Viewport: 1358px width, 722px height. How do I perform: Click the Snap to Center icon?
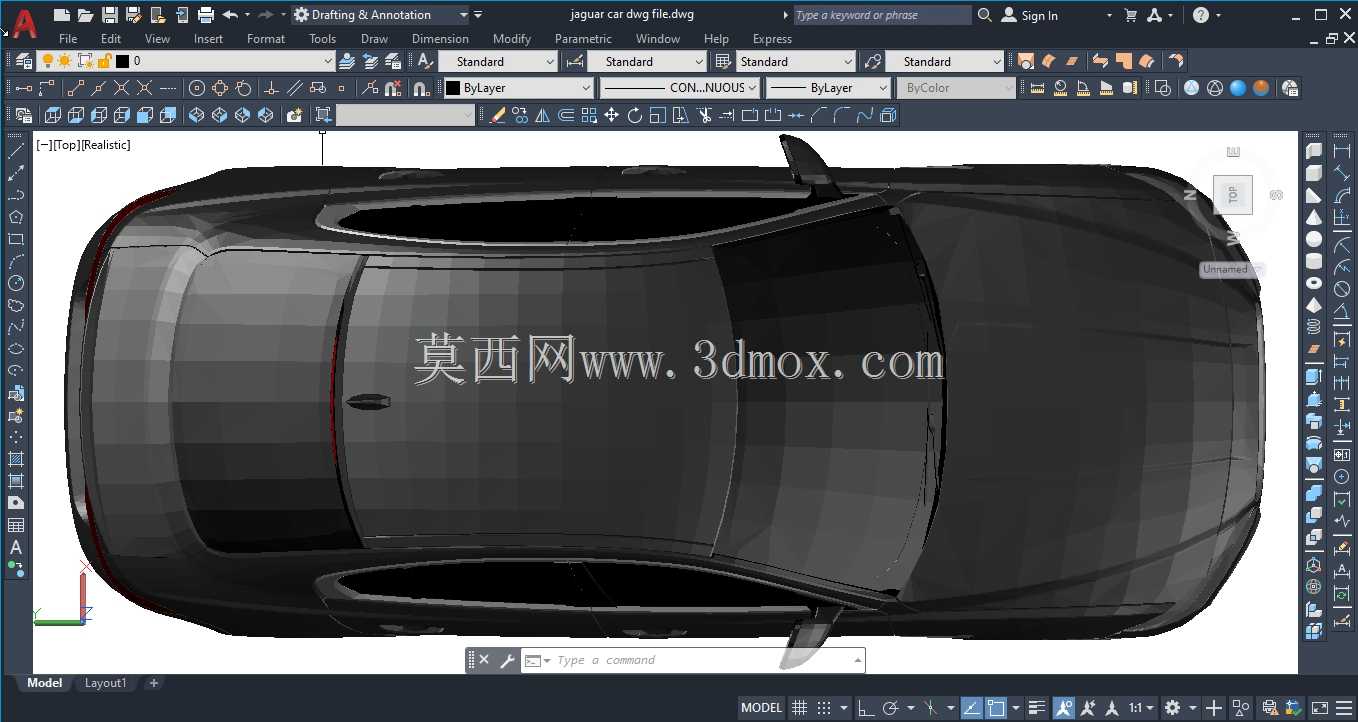(197, 88)
